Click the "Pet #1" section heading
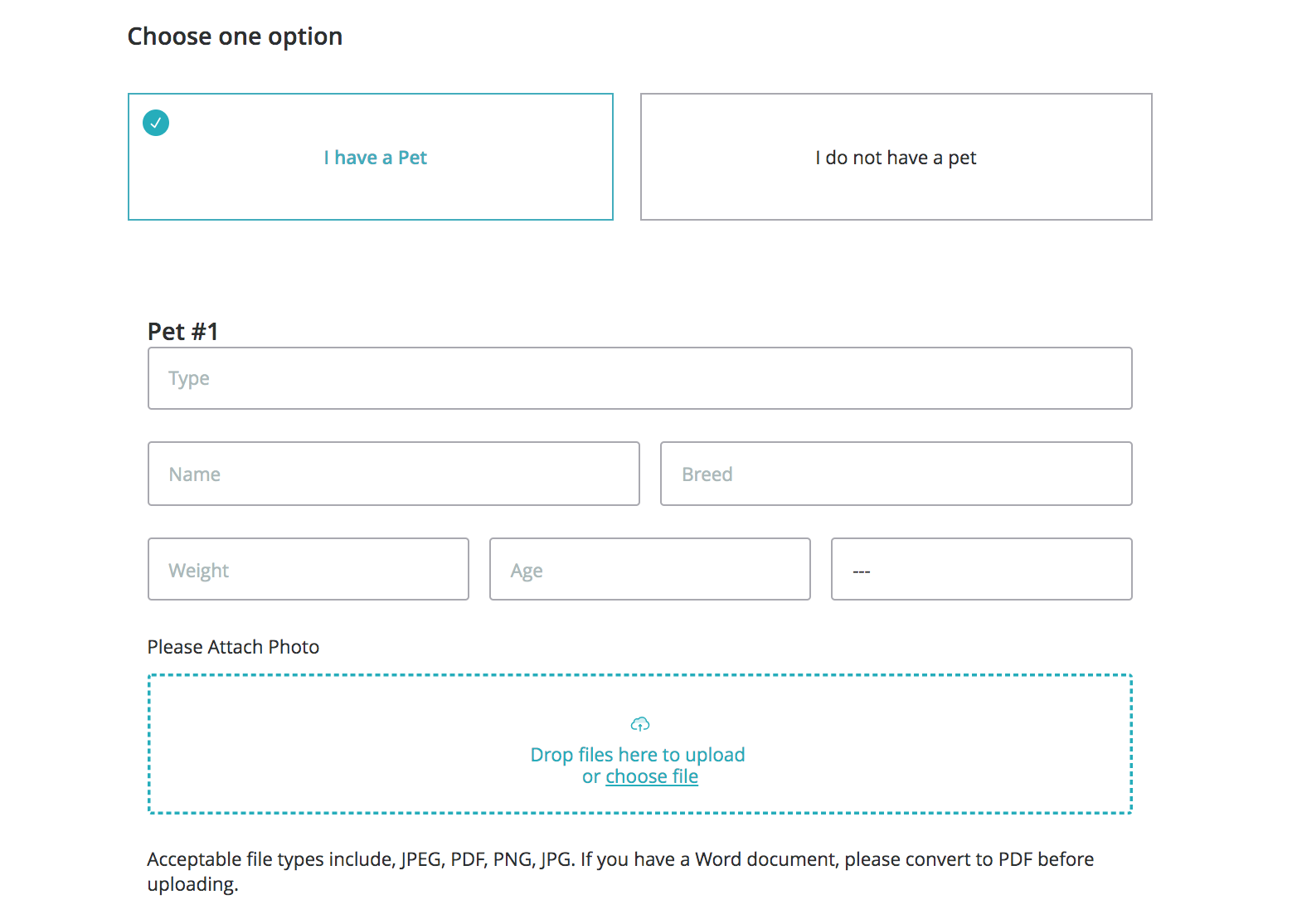 (183, 332)
